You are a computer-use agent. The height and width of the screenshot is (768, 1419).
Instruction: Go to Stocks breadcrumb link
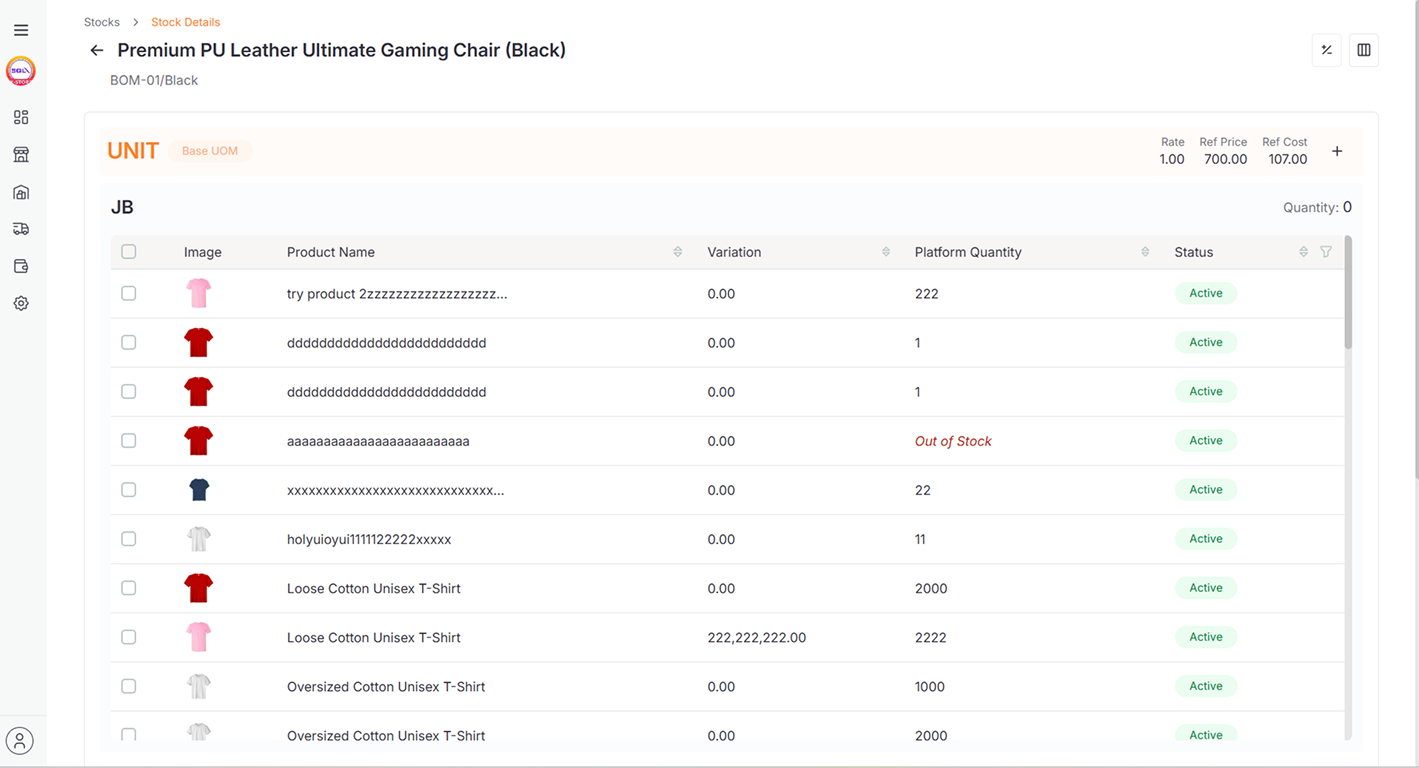coord(102,22)
